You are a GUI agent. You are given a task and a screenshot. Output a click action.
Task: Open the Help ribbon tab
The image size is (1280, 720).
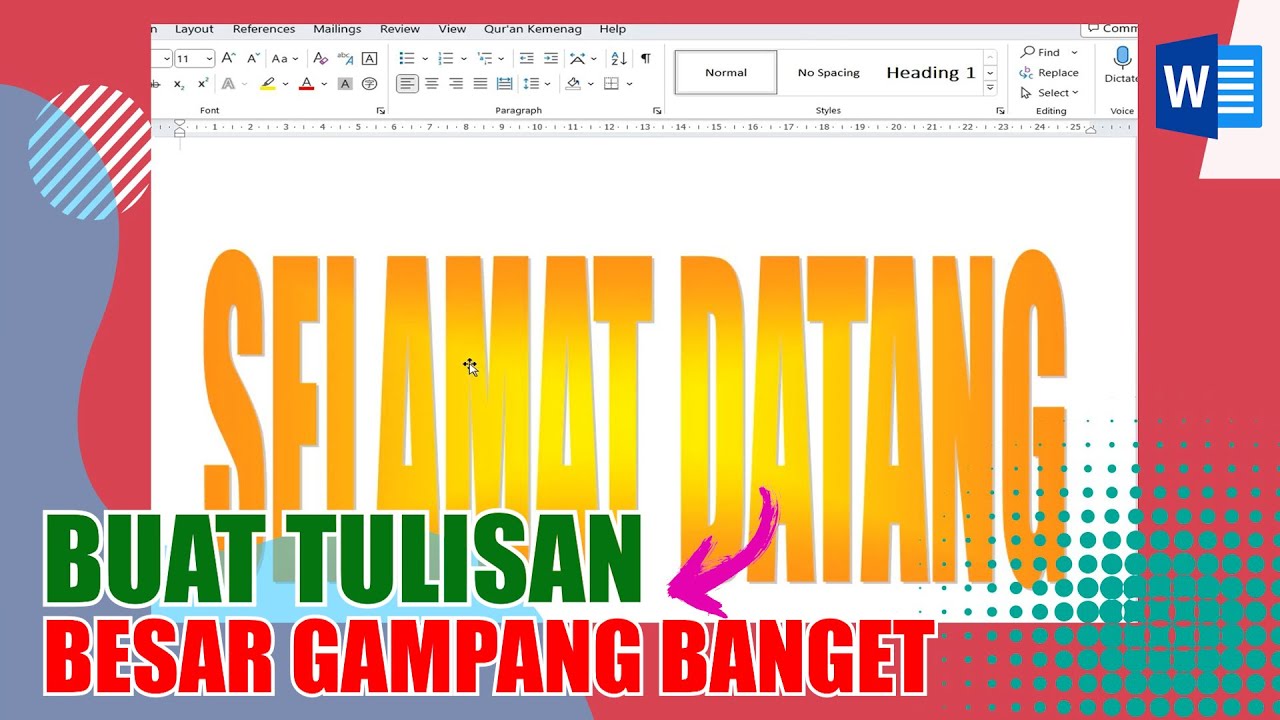[613, 29]
